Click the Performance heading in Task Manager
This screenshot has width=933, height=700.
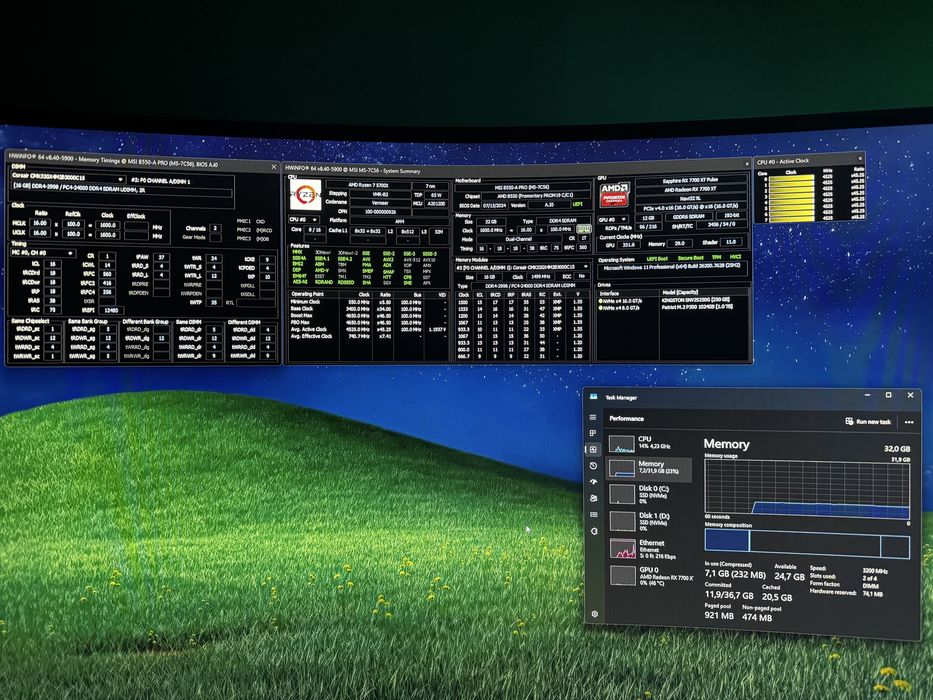(626, 418)
